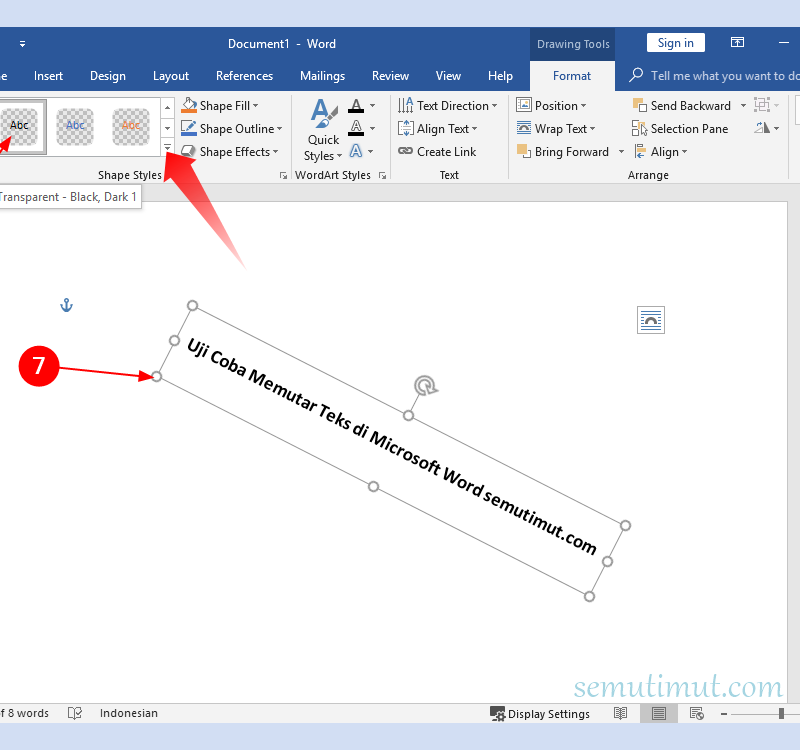Open Customize Quick Access Toolbar arrow
Viewport: 800px width, 750px height.
(22, 44)
